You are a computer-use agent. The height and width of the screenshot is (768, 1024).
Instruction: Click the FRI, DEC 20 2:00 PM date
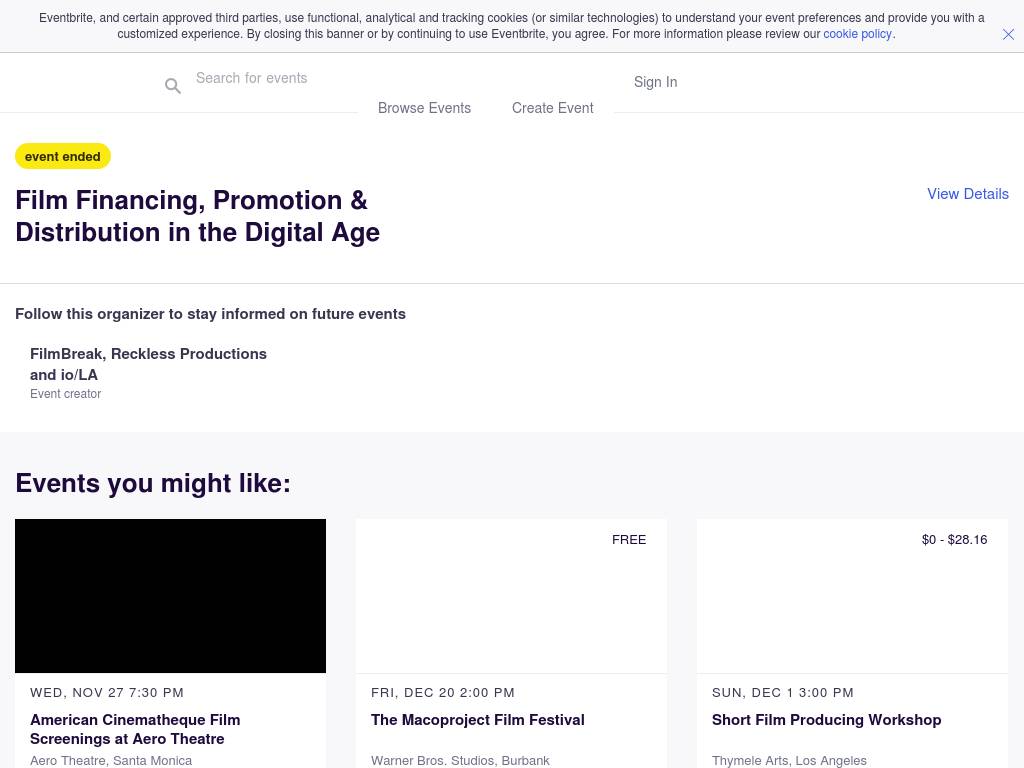click(x=443, y=692)
